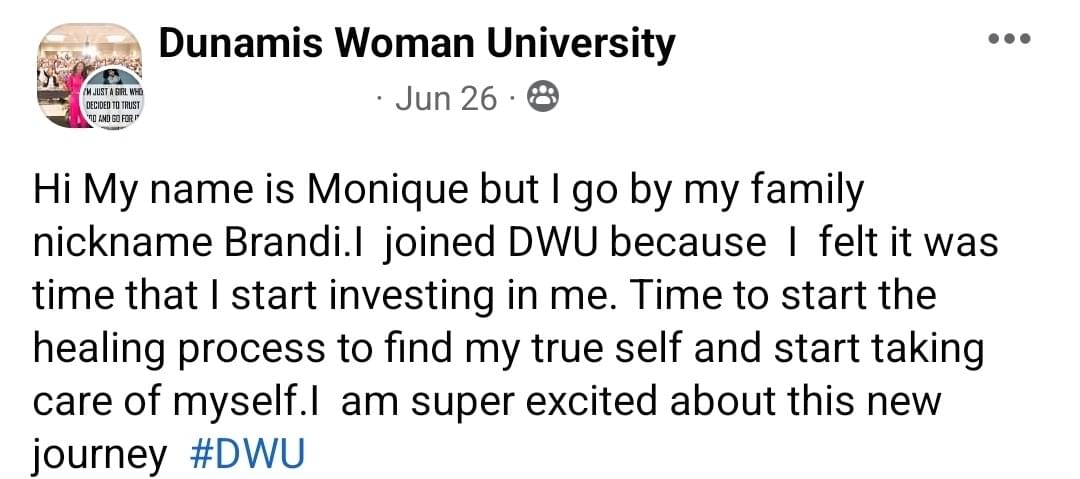The height and width of the screenshot is (479, 1080).
Task: Tap the circular quote badge on avatar
Action: coord(113,98)
